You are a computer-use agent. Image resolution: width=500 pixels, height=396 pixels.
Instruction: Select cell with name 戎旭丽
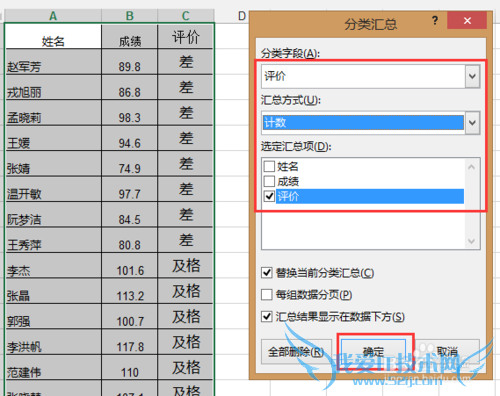click(53, 87)
